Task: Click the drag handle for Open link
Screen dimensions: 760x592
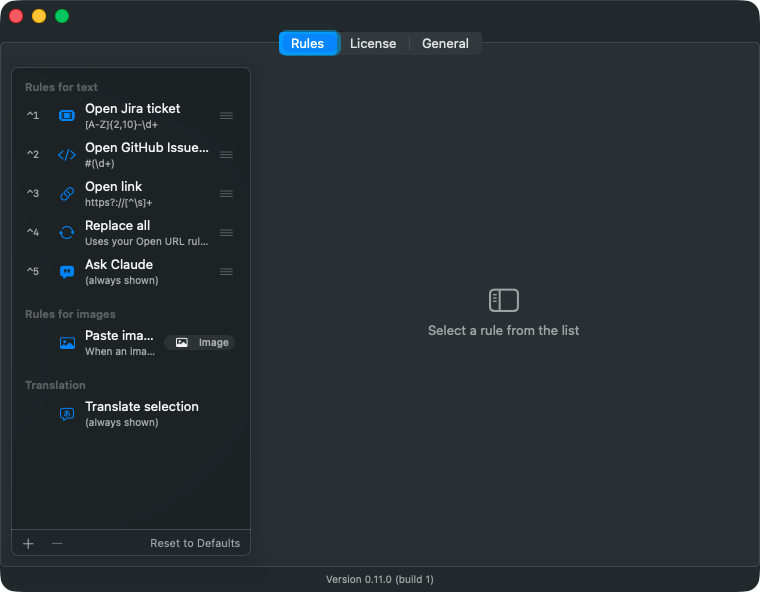Action: (226, 193)
